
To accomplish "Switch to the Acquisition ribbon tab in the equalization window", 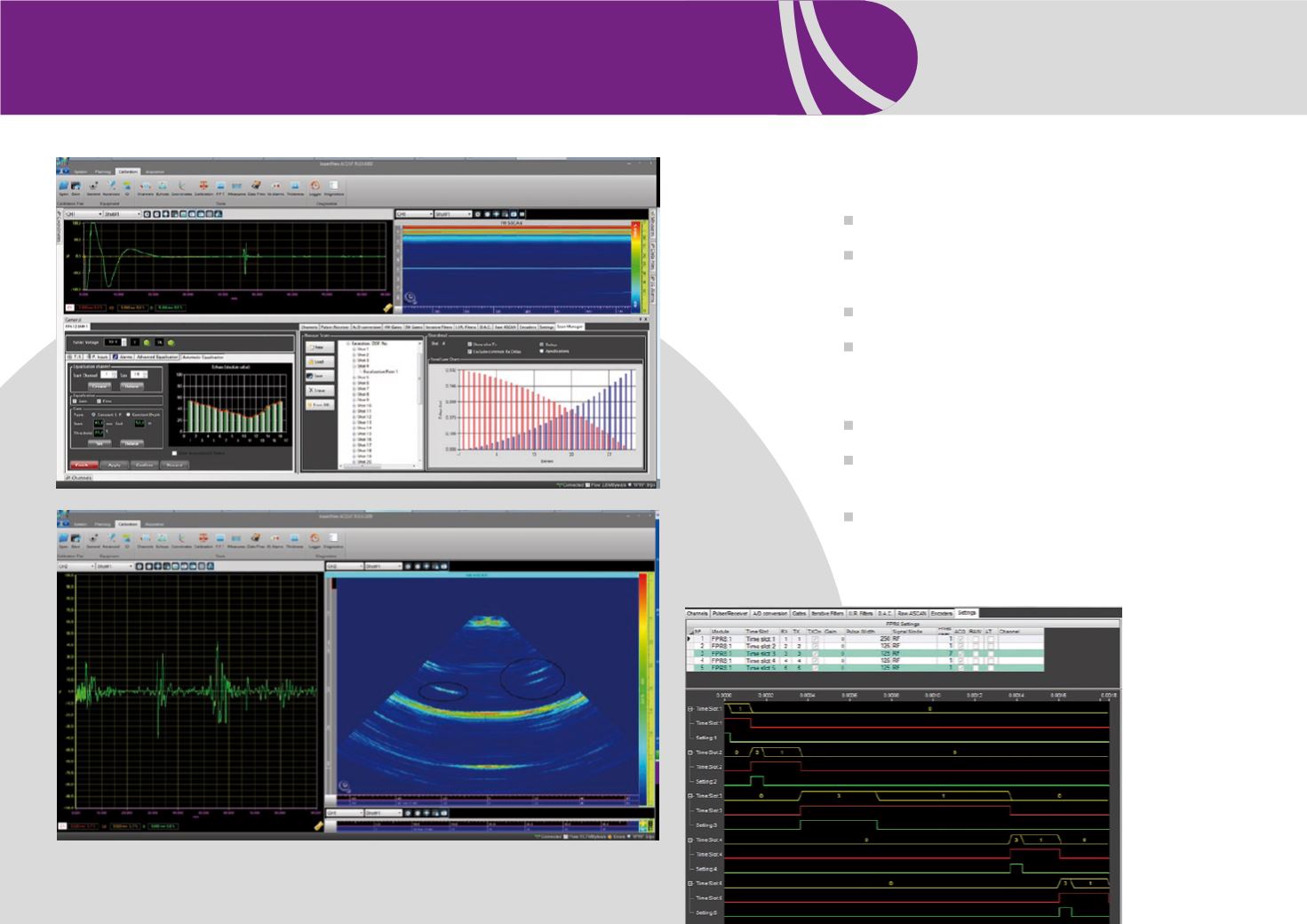I will (155, 171).
